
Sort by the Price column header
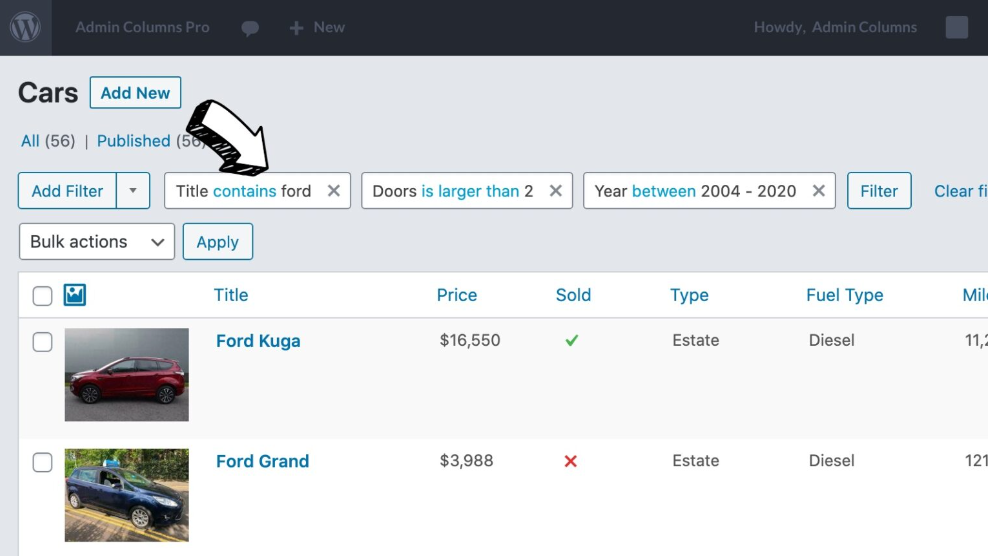457,295
